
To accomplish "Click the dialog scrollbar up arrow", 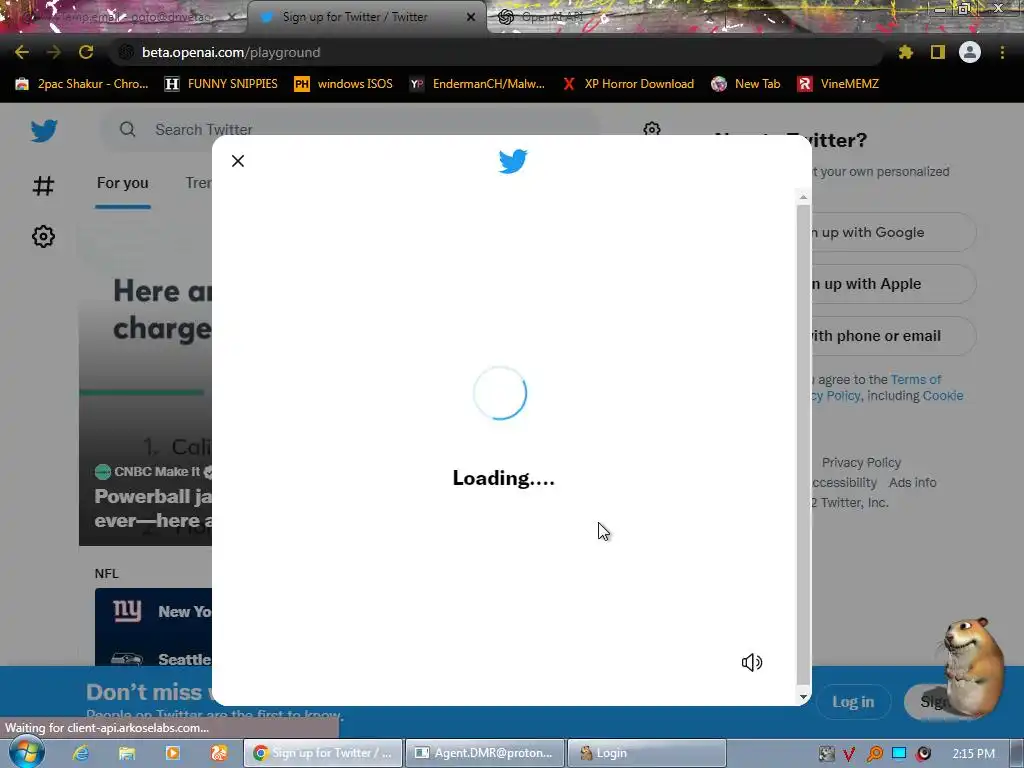I will click(803, 197).
